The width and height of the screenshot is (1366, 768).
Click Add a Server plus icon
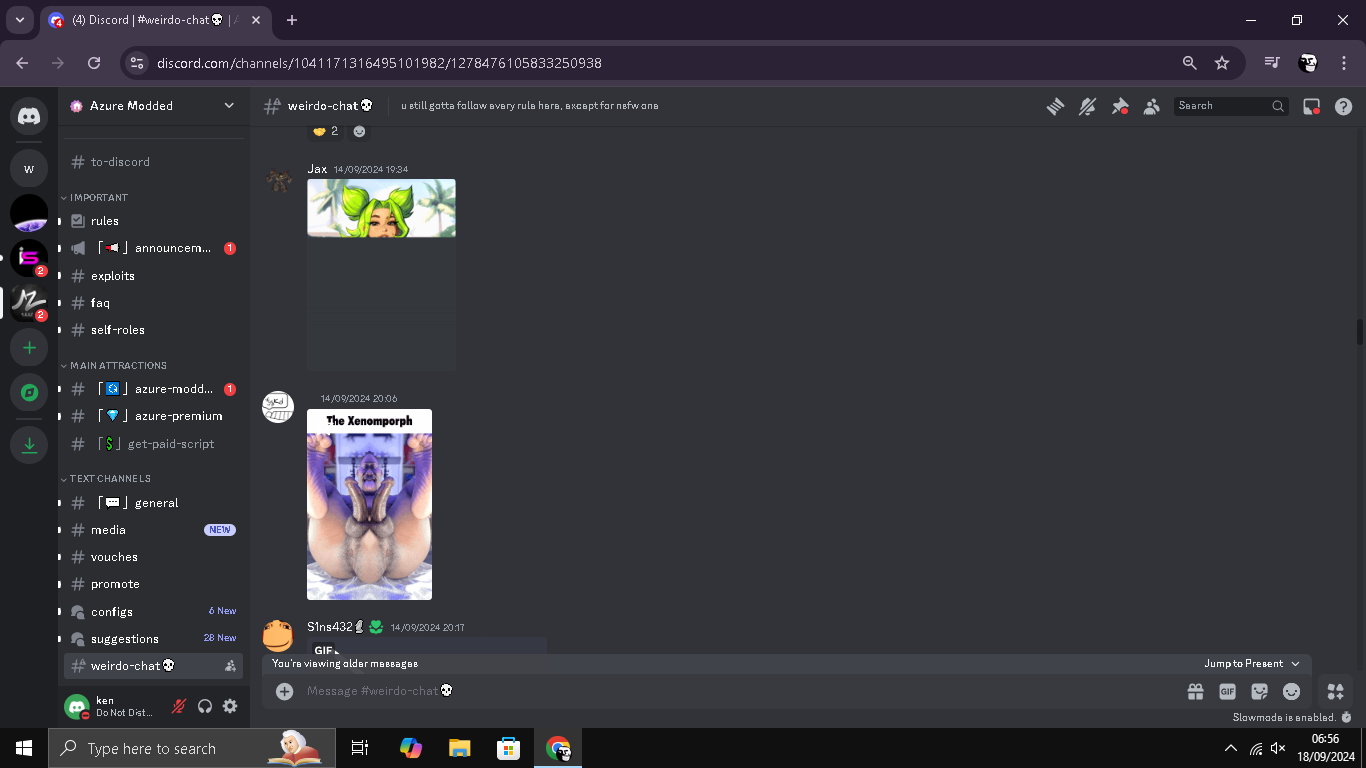[x=29, y=348]
